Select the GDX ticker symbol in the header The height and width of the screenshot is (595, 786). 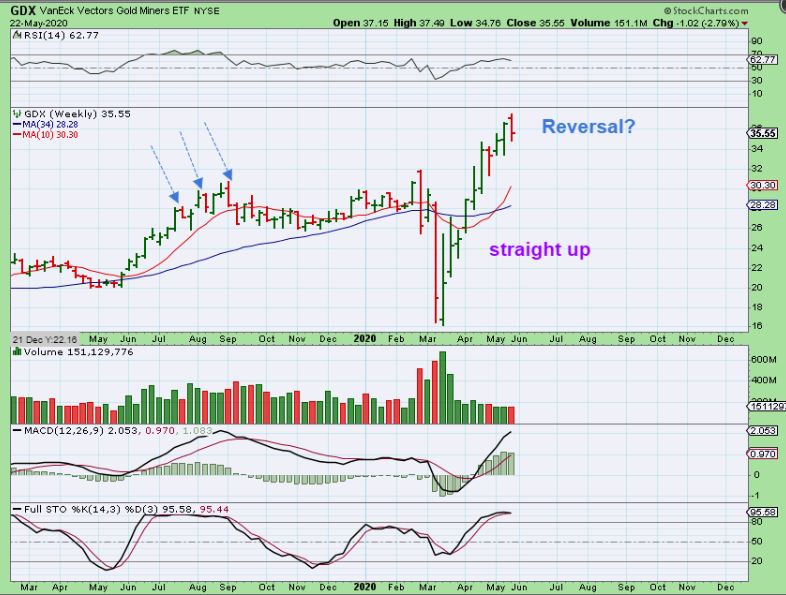pyautogui.click(x=23, y=10)
